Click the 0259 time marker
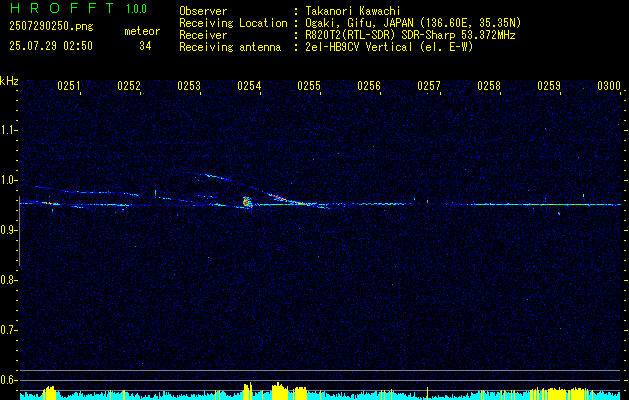The height and width of the screenshot is (400, 629). [x=549, y=86]
